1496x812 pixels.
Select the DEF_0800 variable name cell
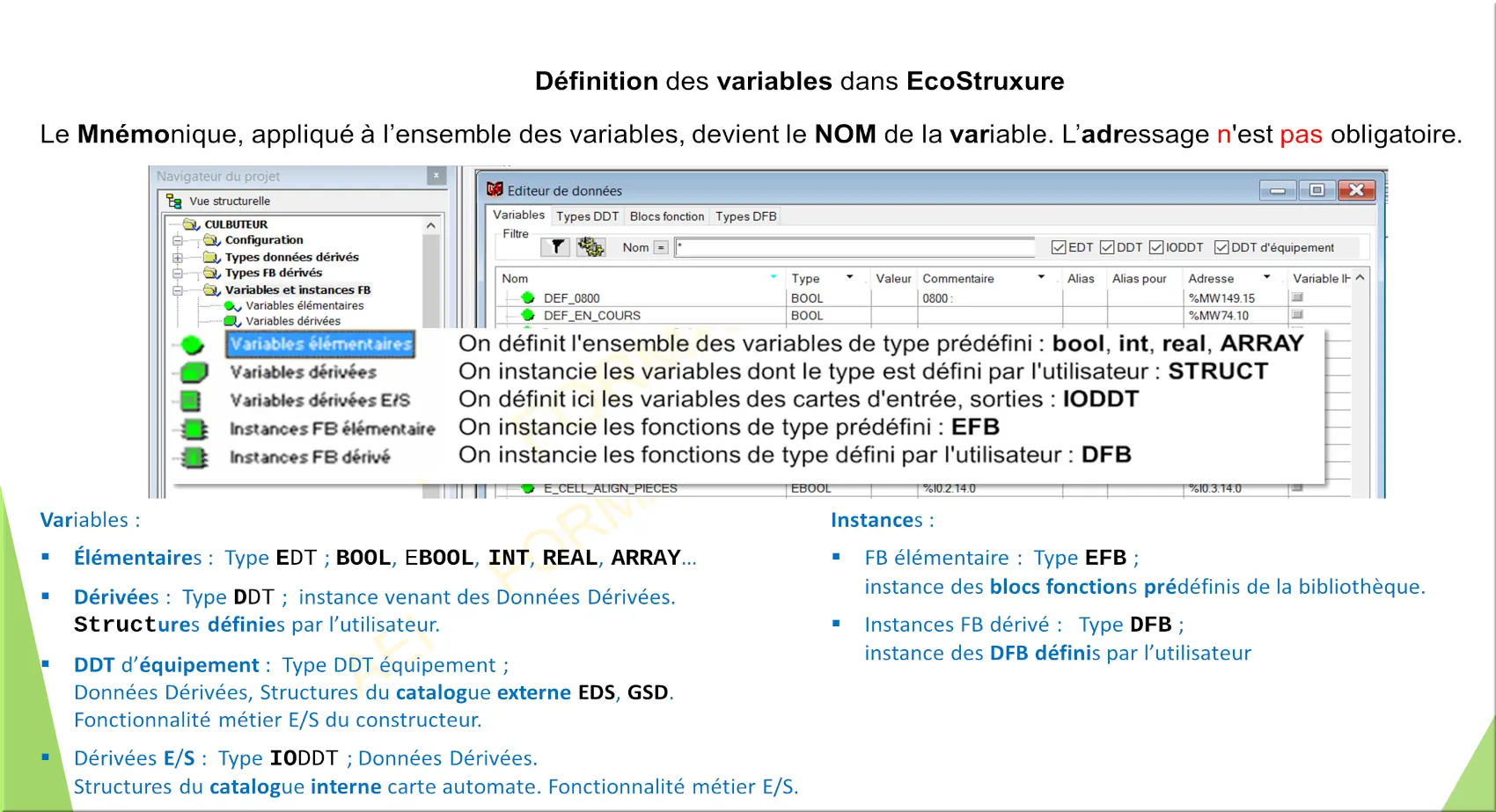pos(572,298)
